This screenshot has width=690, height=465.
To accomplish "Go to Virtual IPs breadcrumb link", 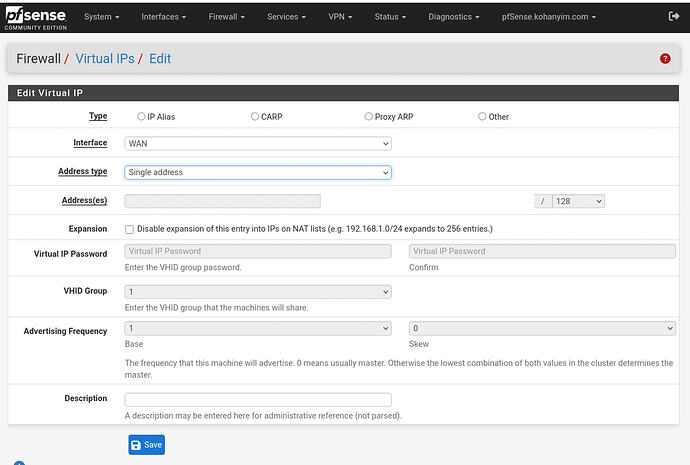I will pyautogui.click(x=105, y=59).
